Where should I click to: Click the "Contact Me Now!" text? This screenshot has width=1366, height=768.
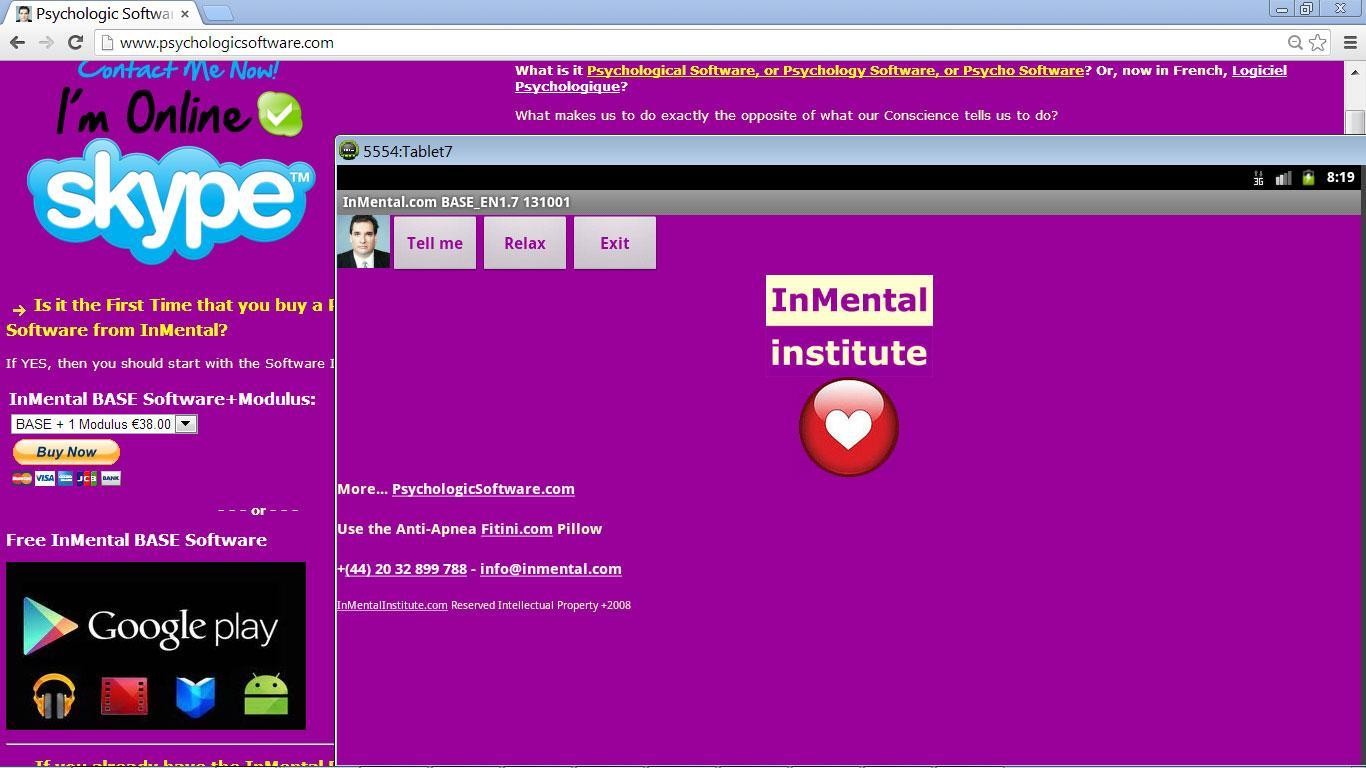coord(178,70)
